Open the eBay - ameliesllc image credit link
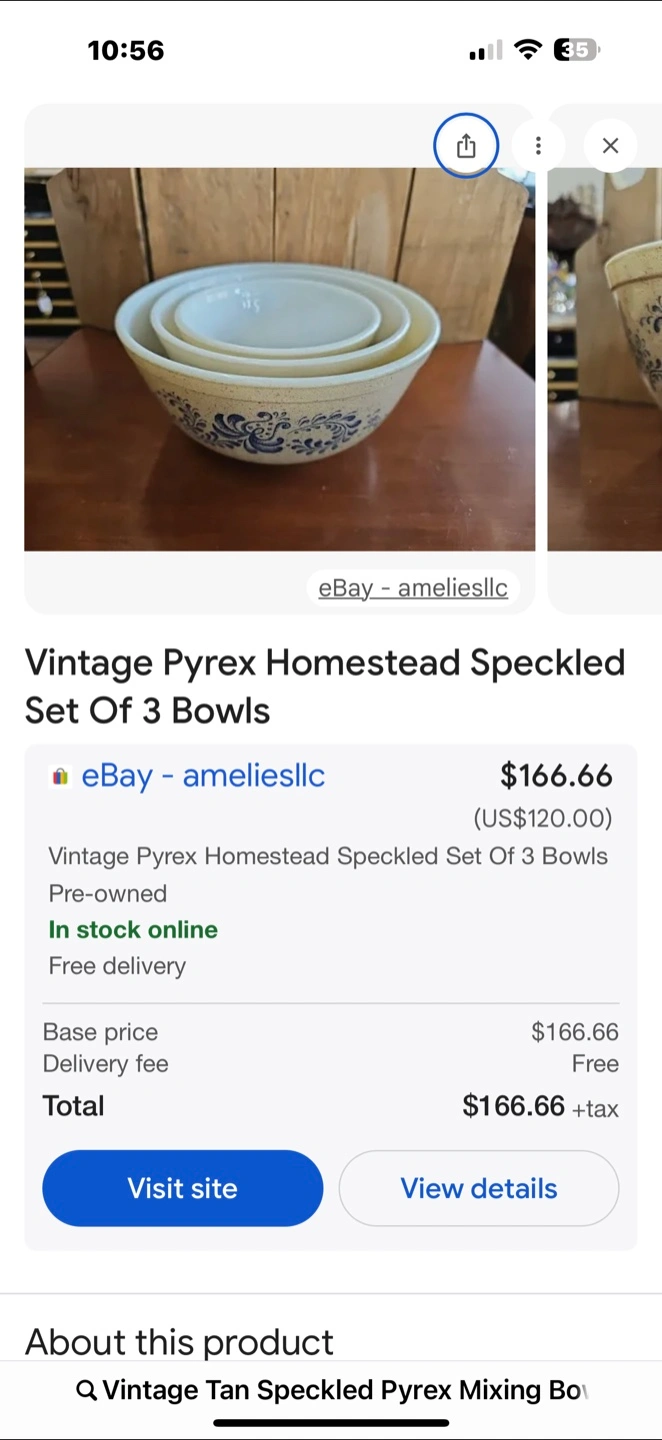The width and height of the screenshot is (662, 1440). (x=412, y=588)
